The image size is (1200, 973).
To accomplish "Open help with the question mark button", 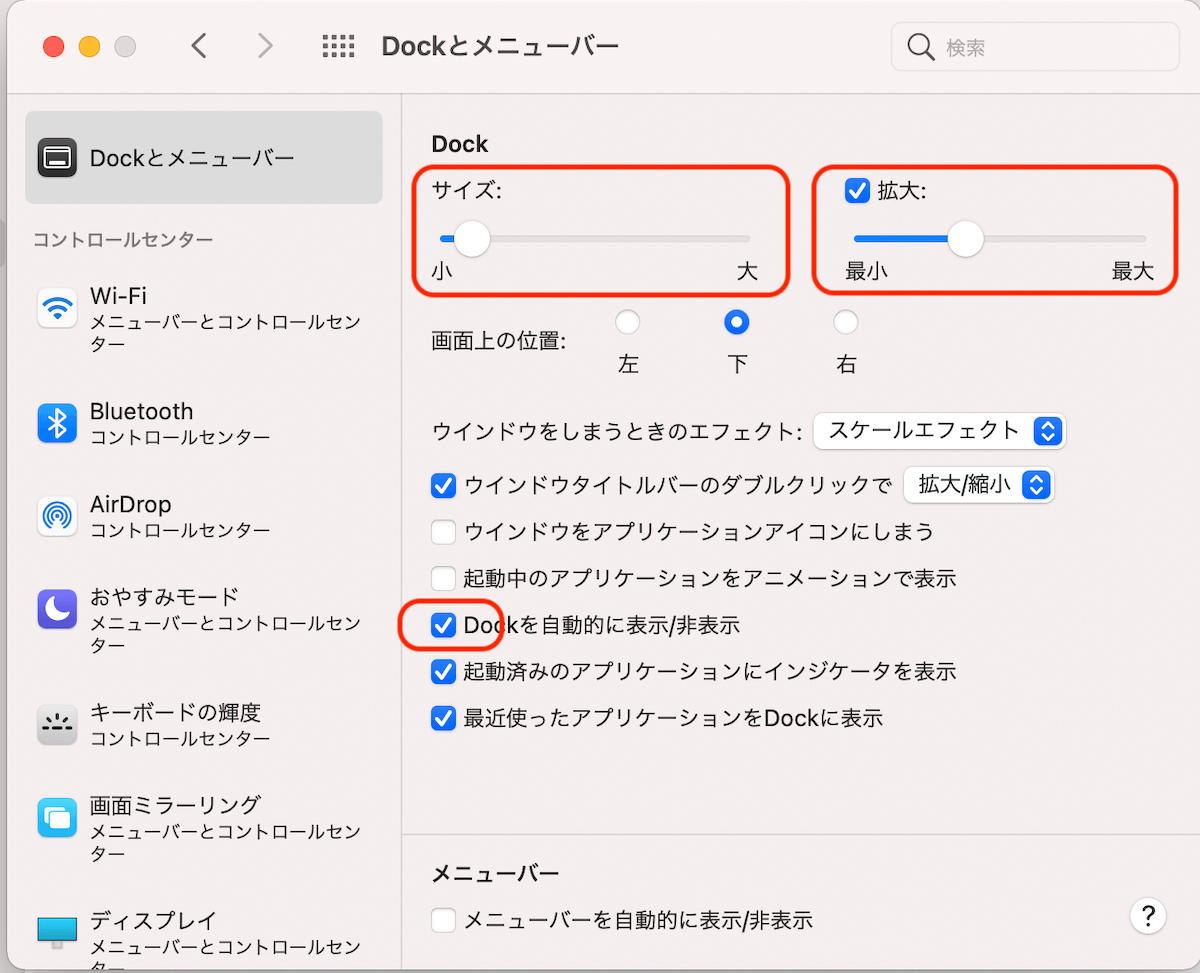I will pyautogui.click(x=1148, y=914).
